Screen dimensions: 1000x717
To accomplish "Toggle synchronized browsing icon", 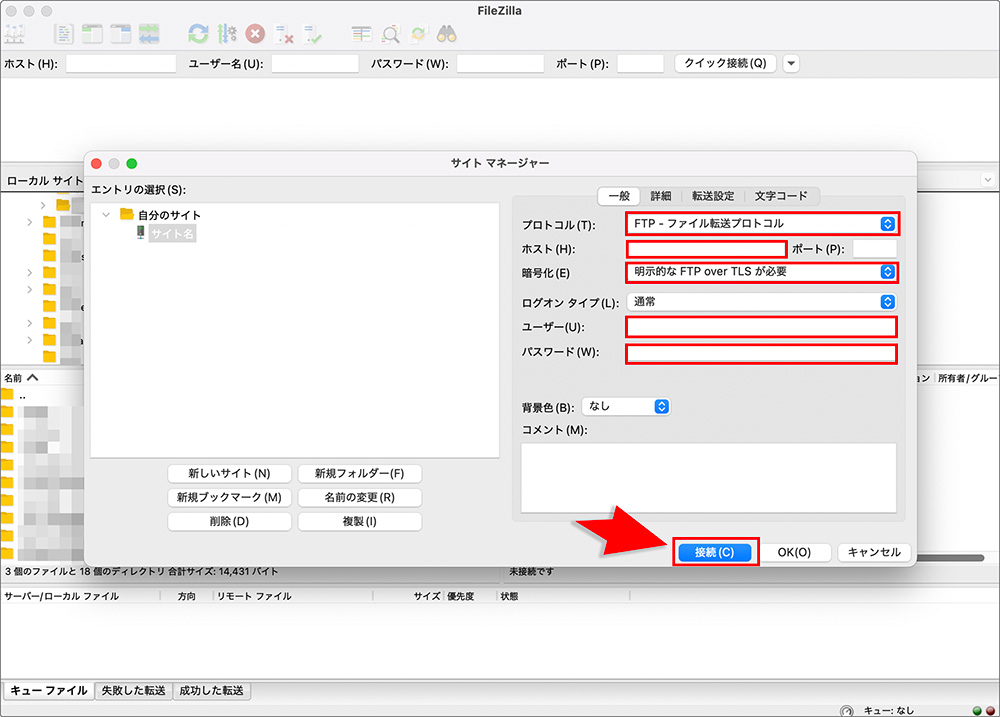I will pos(418,34).
